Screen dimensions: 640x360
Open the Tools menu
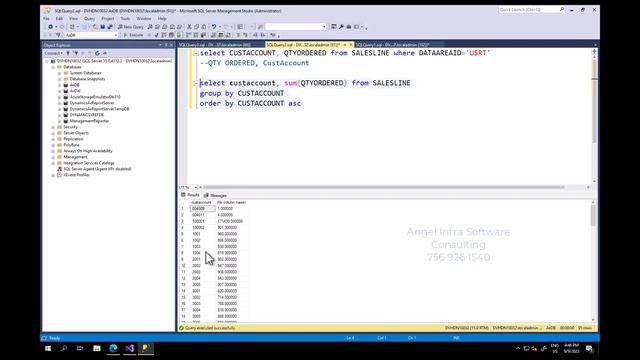tap(125, 19)
